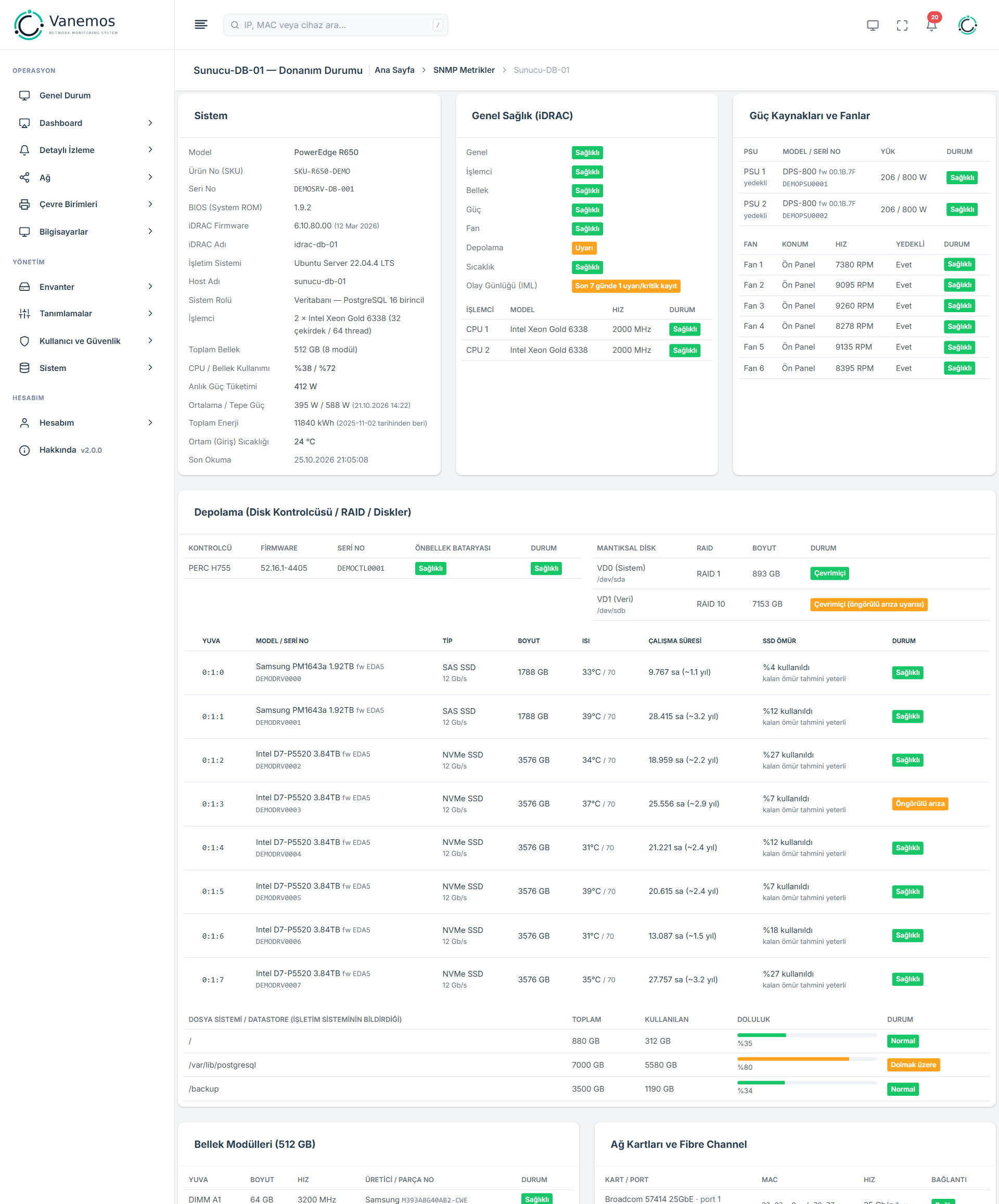
Task: Open the monitor display icon in header
Action: click(x=872, y=25)
